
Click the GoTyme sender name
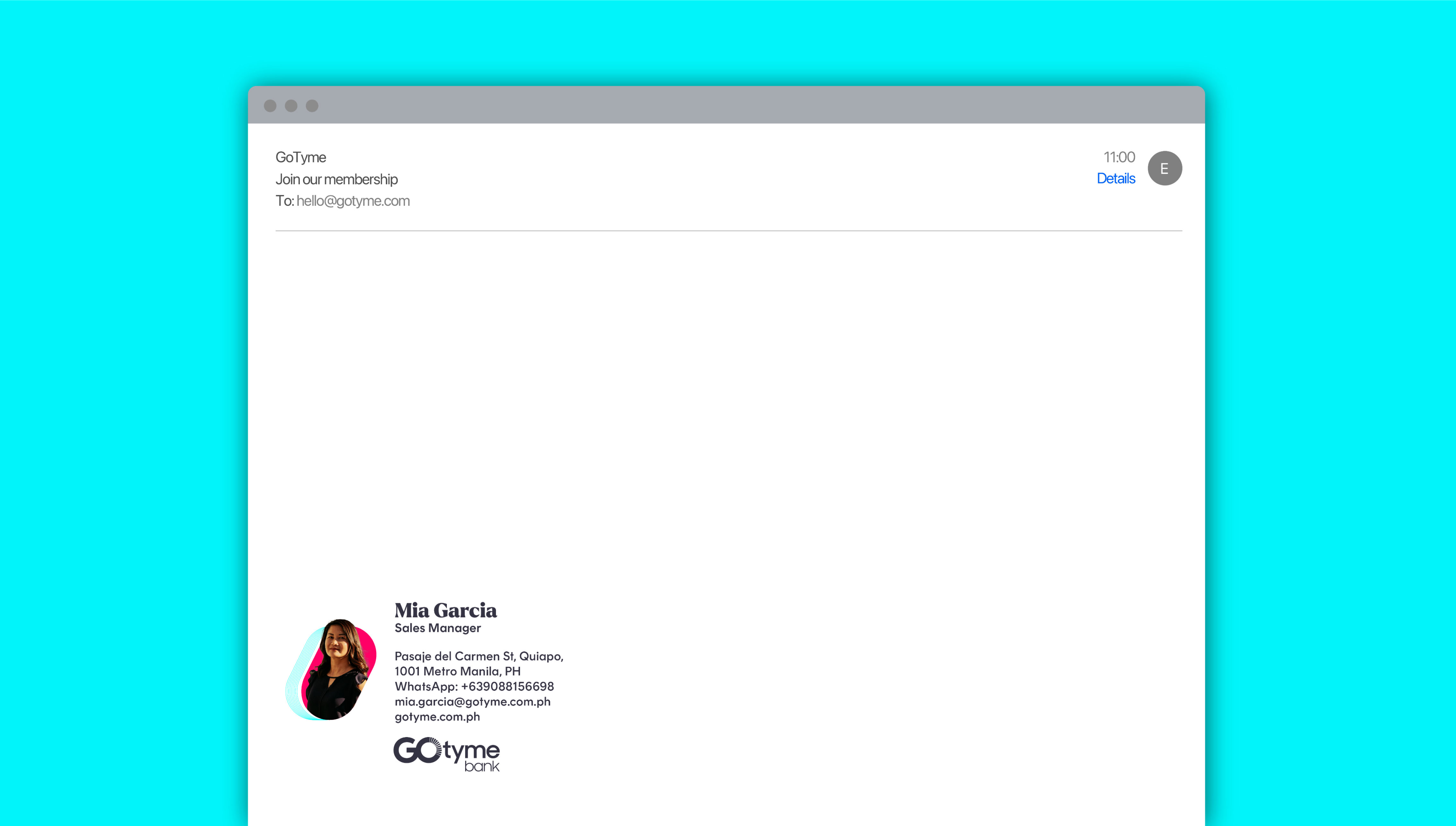coord(301,157)
